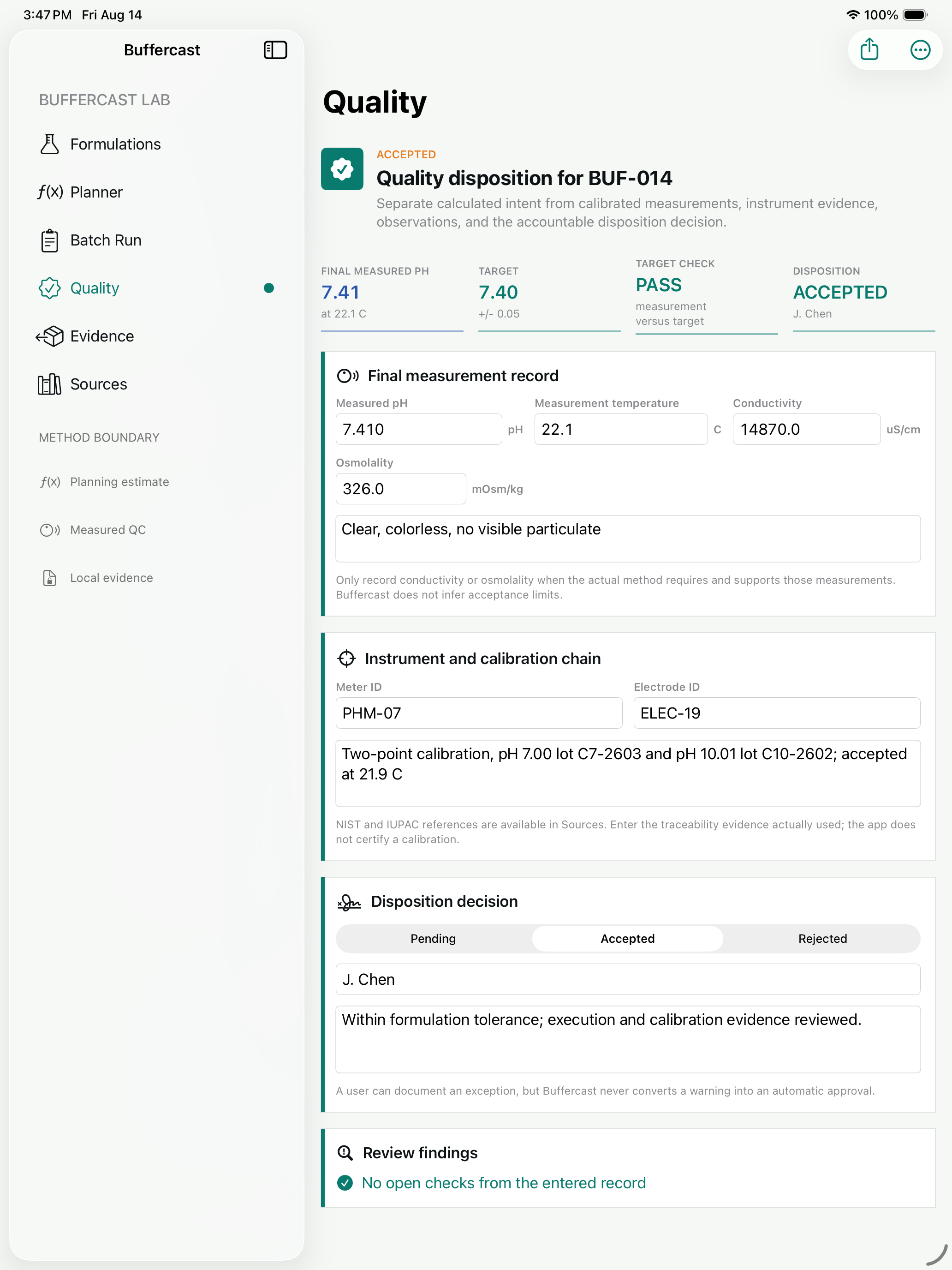Click the Planner f(x) icon
Screen dimensions: 952x1270
click(x=50, y=192)
